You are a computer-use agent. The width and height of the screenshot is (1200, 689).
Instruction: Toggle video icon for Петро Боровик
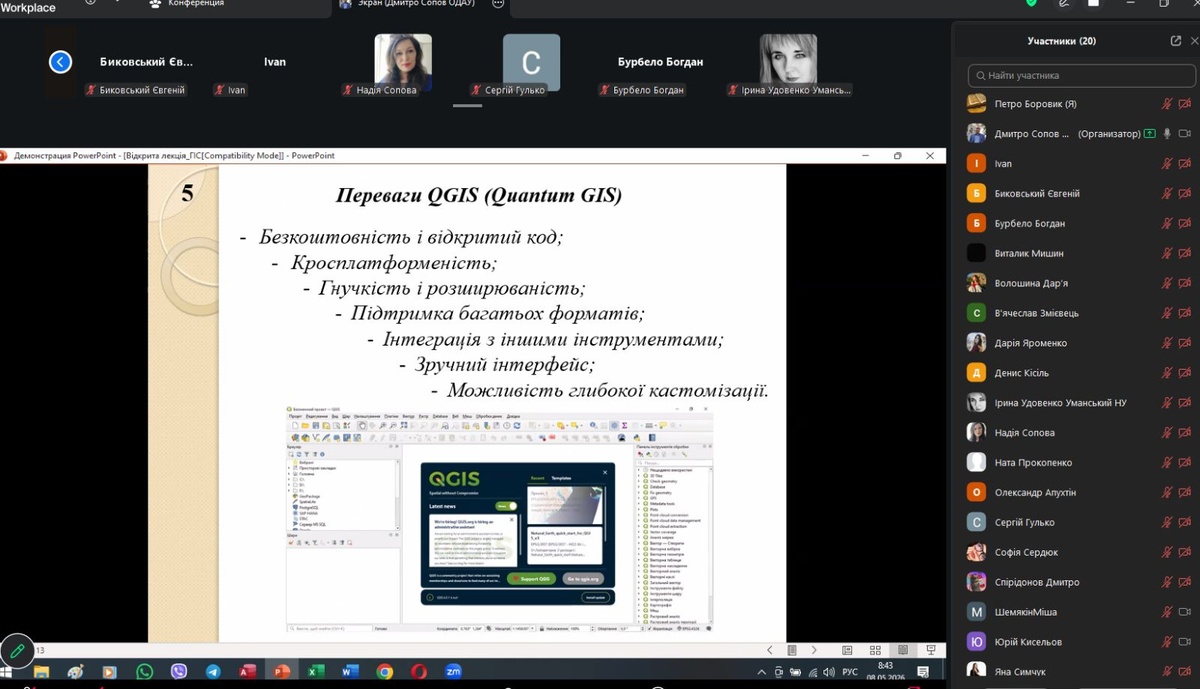coord(1185,104)
